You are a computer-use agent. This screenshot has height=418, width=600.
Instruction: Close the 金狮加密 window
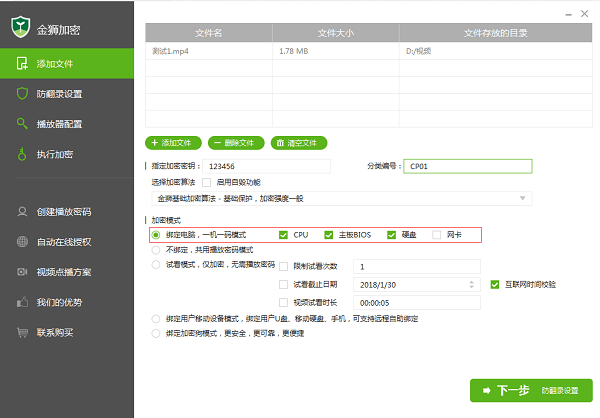(x=584, y=14)
